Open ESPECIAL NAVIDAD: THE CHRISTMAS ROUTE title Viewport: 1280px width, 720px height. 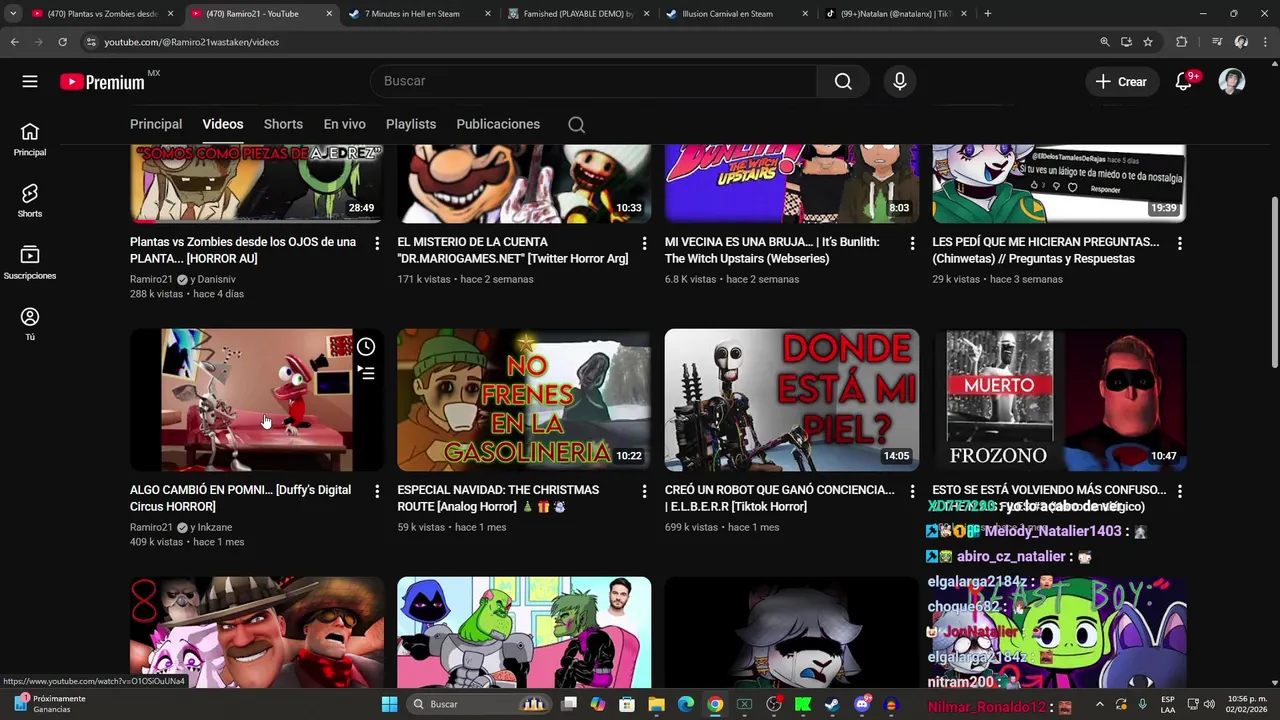point(499,498)
